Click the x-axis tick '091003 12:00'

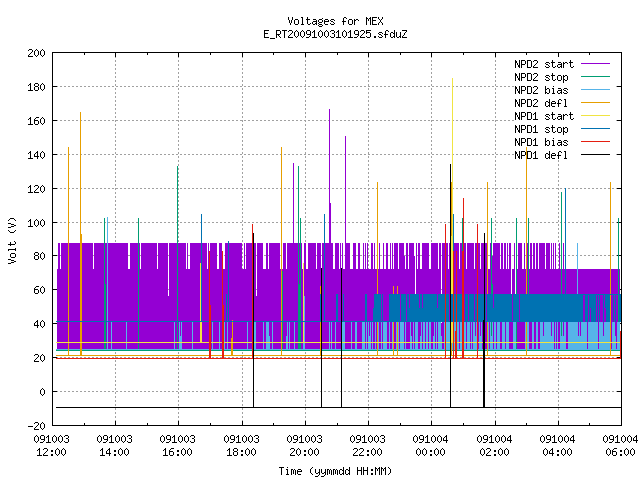(x=51, y=446)
